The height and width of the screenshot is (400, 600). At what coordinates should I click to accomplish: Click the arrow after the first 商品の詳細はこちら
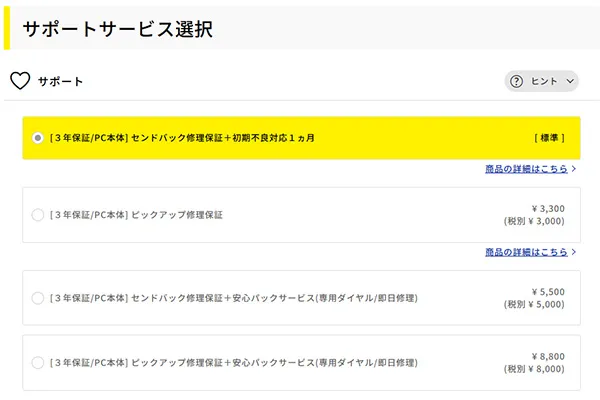click(574, 169)
